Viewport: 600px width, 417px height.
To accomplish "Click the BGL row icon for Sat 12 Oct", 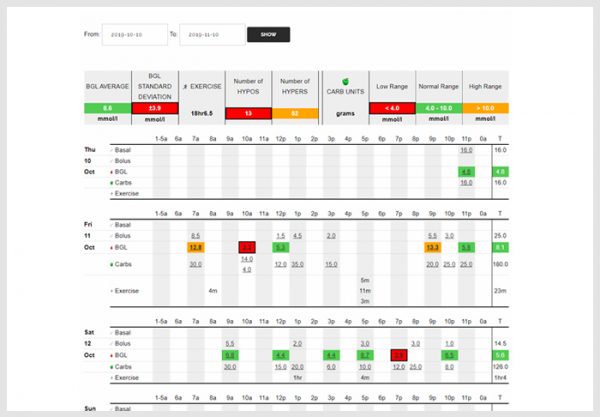I will [112, 356].
